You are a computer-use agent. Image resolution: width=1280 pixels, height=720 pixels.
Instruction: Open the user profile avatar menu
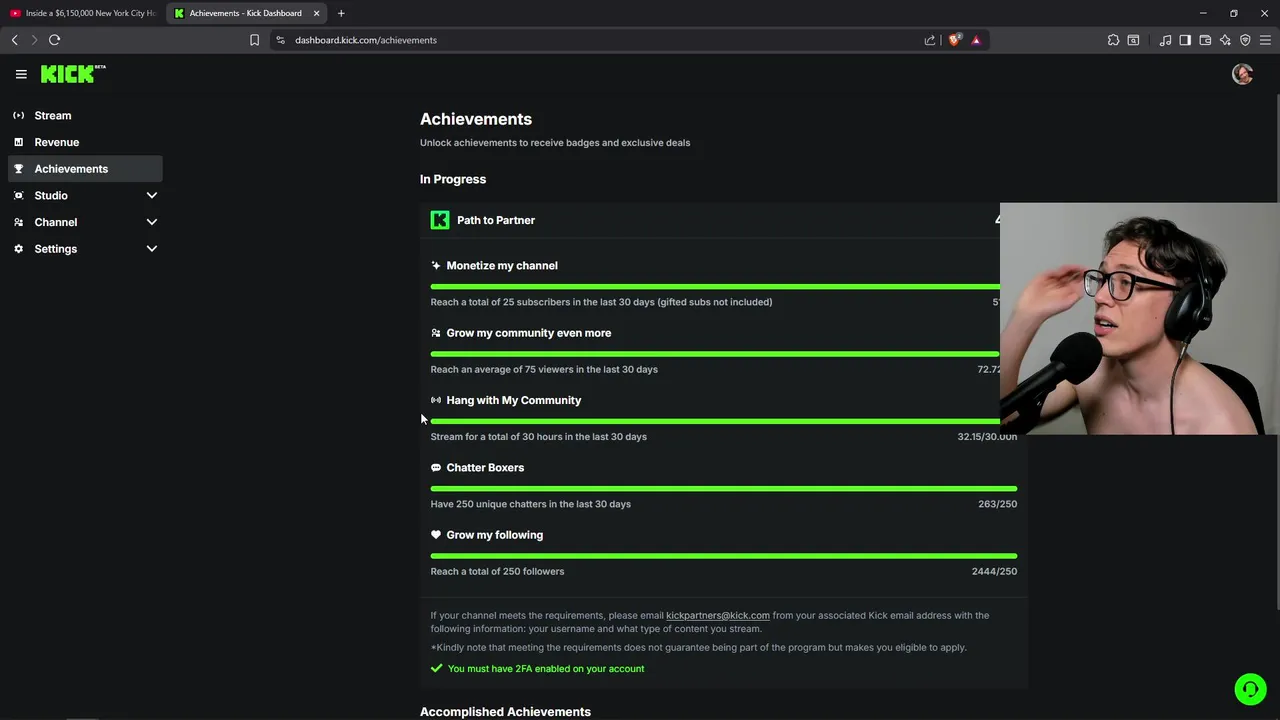(x=1242, y=74)
